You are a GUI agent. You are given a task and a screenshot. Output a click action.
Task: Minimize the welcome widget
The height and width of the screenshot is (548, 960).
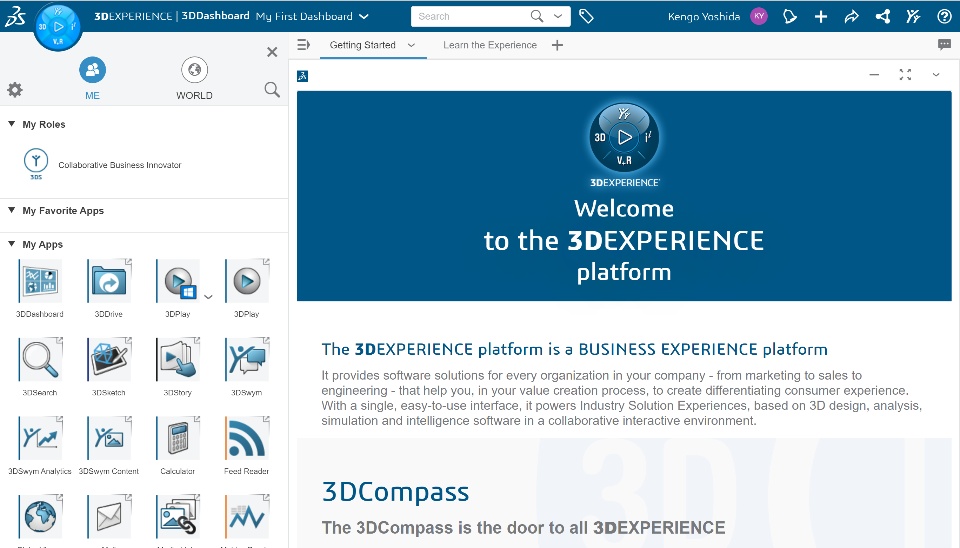pyautogui.click(x=874, y=75)
